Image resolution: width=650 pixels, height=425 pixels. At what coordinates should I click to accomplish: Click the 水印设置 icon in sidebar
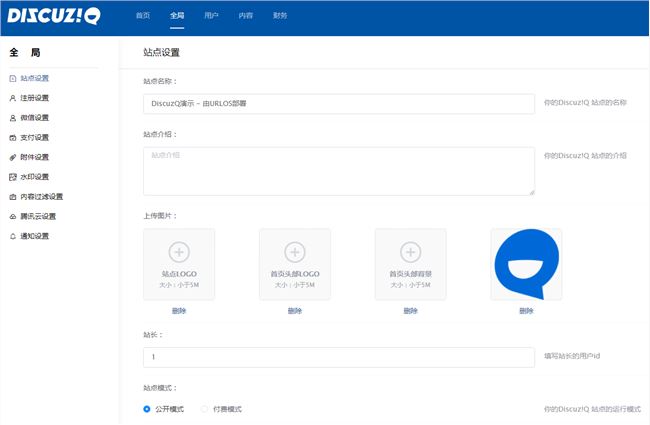(12, 177)
